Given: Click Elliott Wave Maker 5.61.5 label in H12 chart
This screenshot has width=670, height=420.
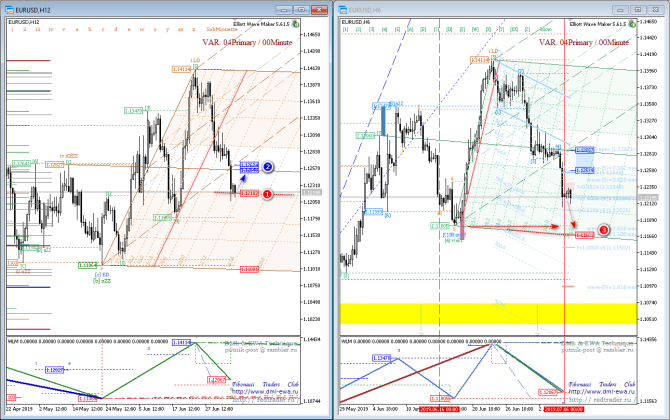Looking at the screenshot, I should [261, 24].
